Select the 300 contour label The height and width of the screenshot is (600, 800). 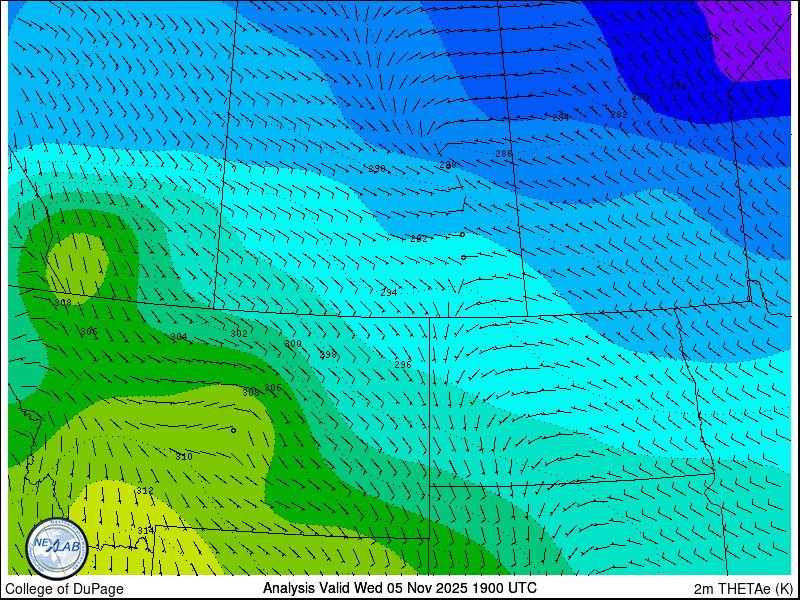click(293, 344)
